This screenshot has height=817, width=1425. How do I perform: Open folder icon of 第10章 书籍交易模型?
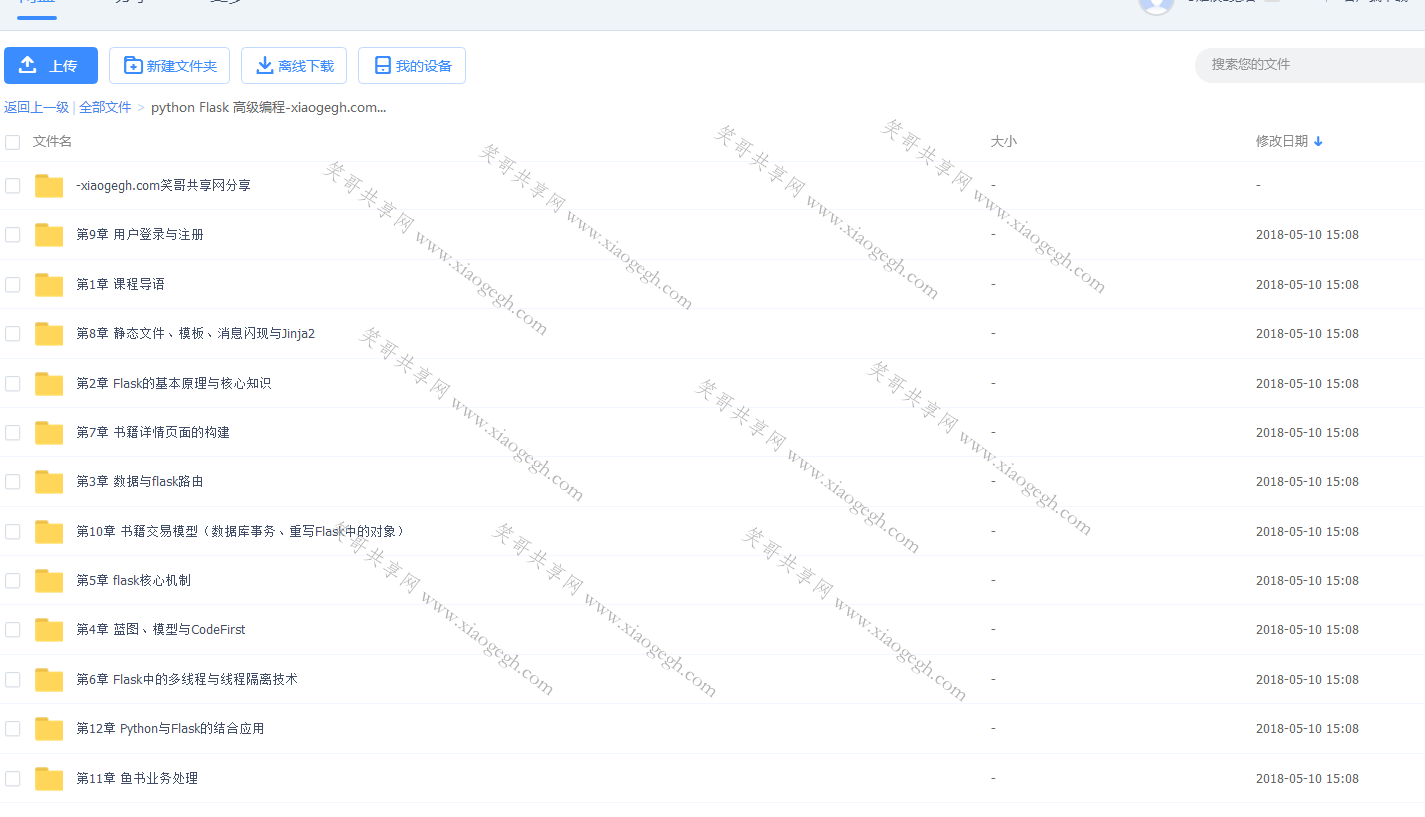49,531
